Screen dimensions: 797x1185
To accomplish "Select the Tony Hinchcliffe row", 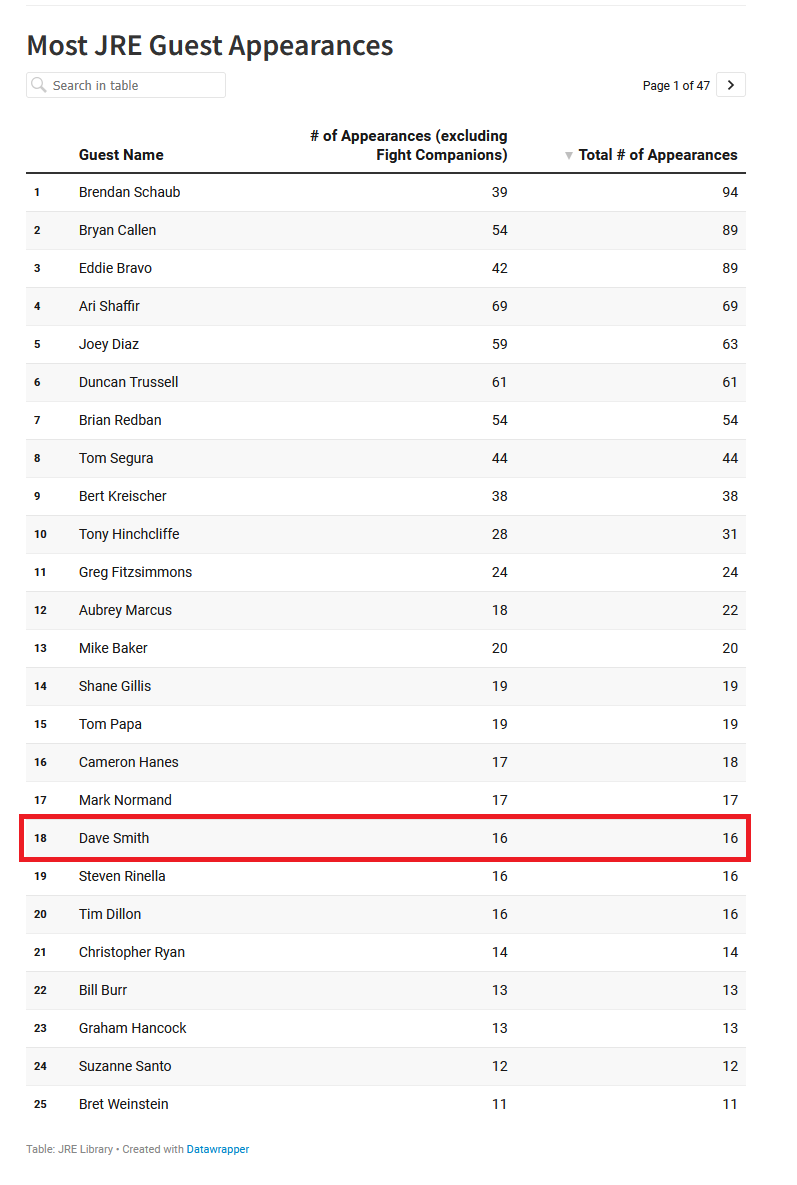I will click(385, 534).
